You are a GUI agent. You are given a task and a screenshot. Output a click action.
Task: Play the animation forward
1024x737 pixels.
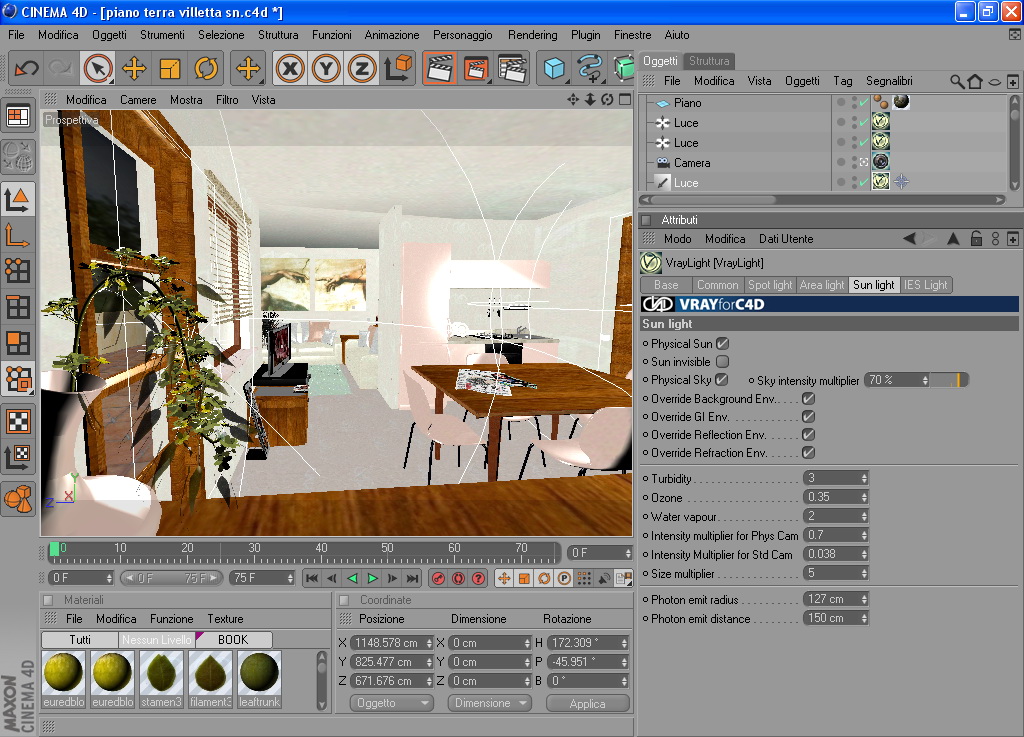[x=372, y=578]
